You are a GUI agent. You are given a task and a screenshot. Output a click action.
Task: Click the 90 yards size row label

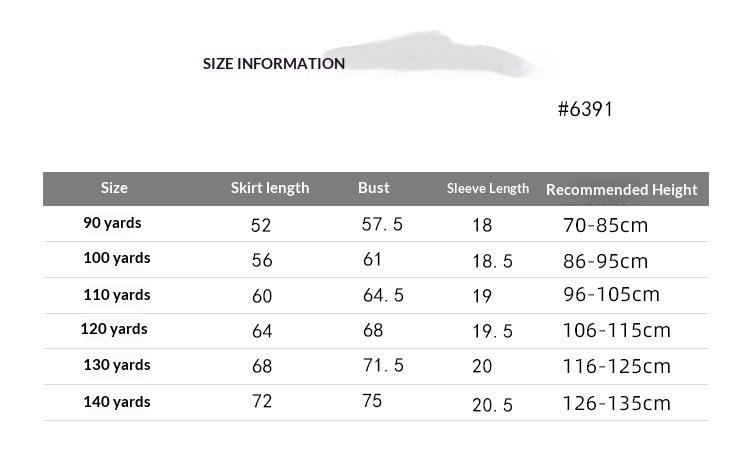point(112,223)
